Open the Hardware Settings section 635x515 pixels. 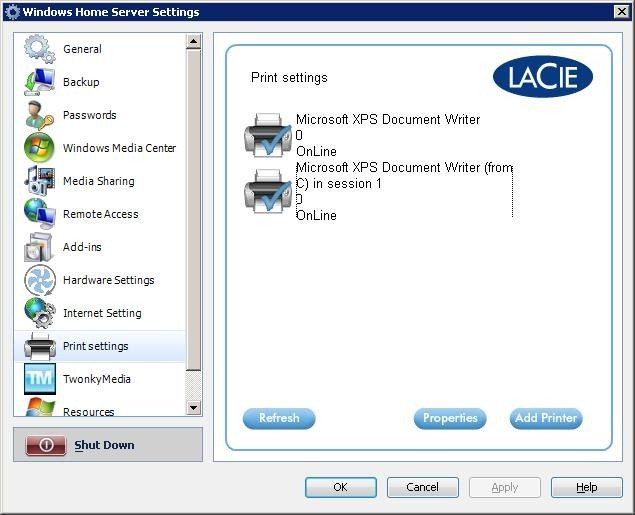(x=109, y=280)
